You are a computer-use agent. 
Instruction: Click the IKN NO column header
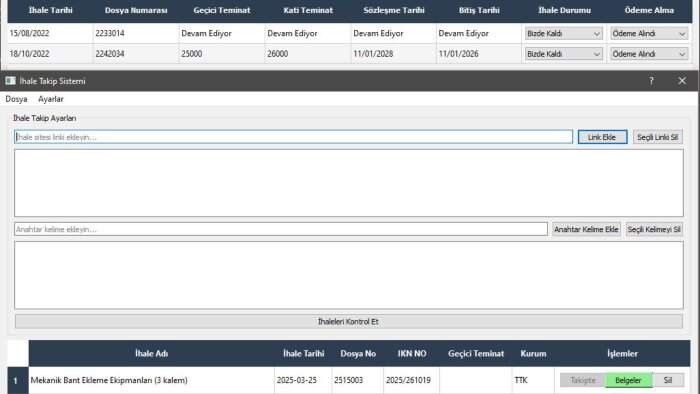pyautogui.click(x=412, y=353)
